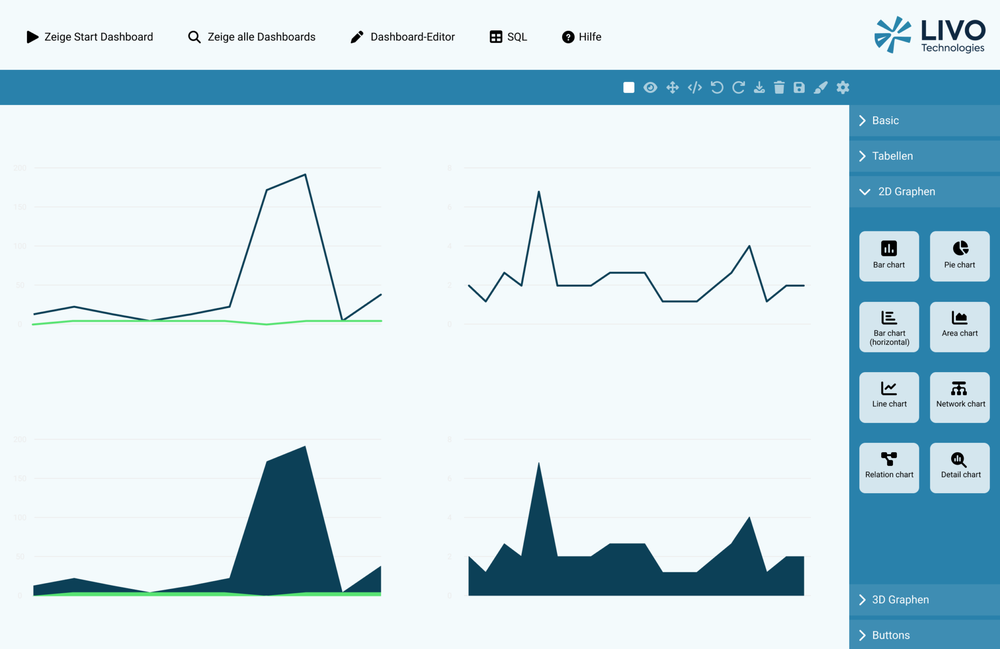Select the paintbrush style icon
This screenshot has height=649, width=1000.
(821, 87)
